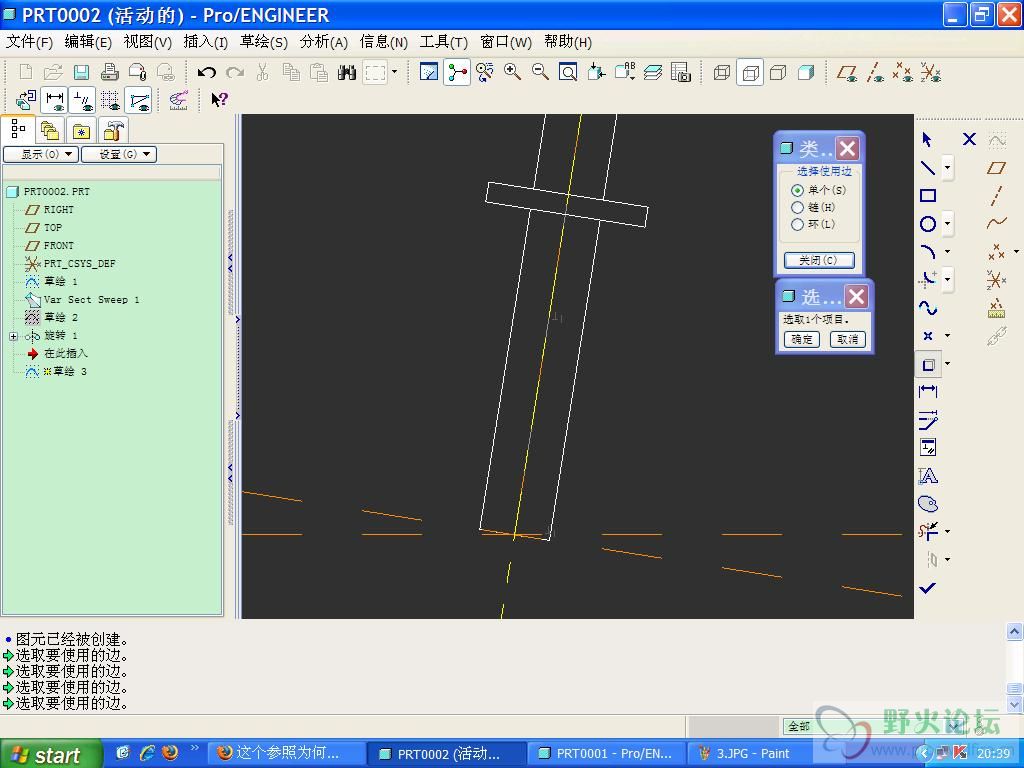Select the rectangle sketch tool

pyautogui.click(x=928, y=196)
